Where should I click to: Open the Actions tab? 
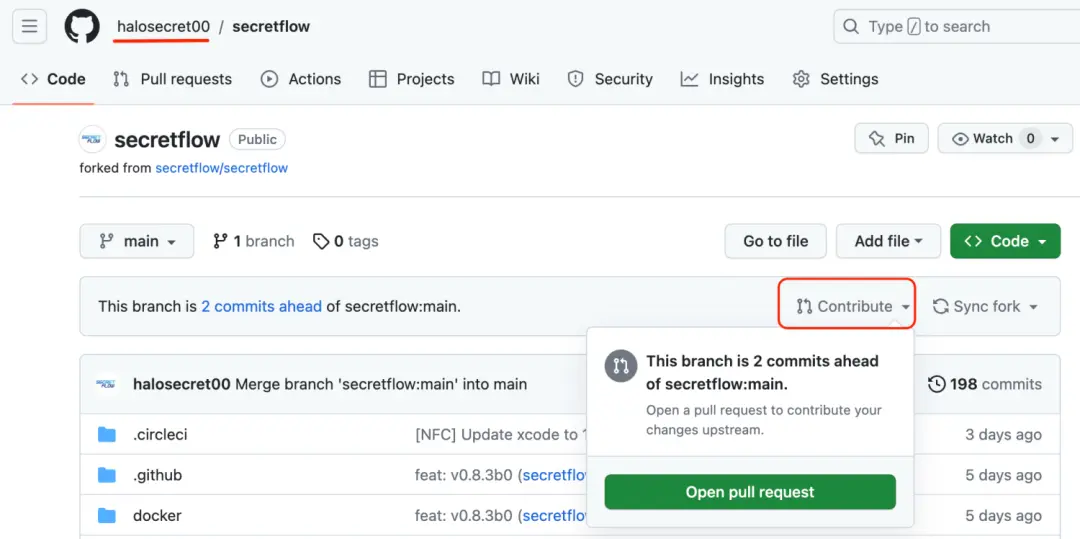(x=300, y=79)
